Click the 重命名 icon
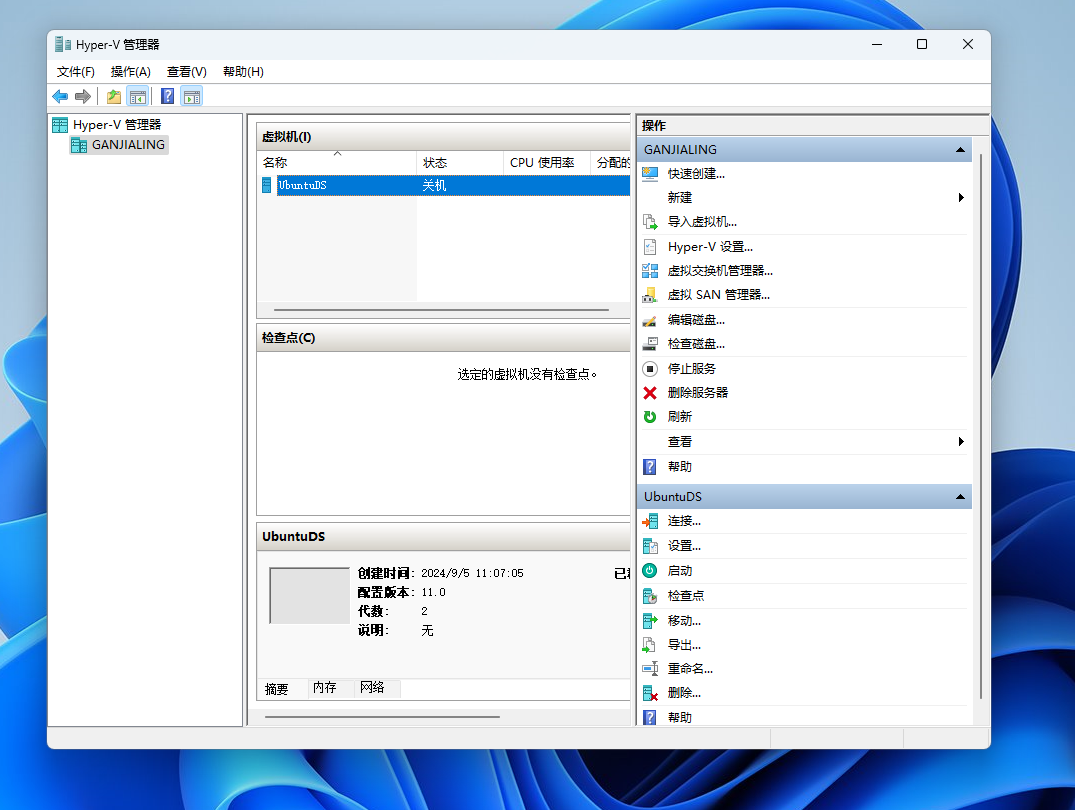 coord(650,669)
